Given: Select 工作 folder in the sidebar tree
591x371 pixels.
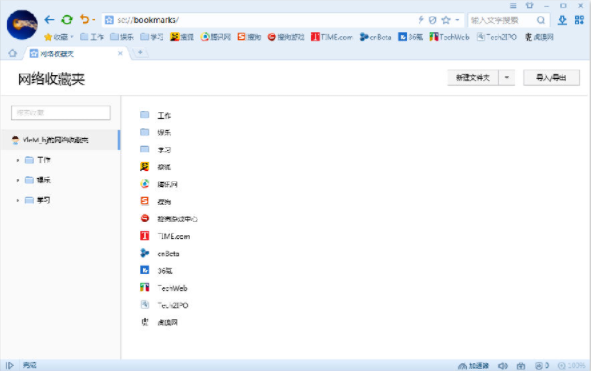Looking at the screenshot, I should [38, 160].
